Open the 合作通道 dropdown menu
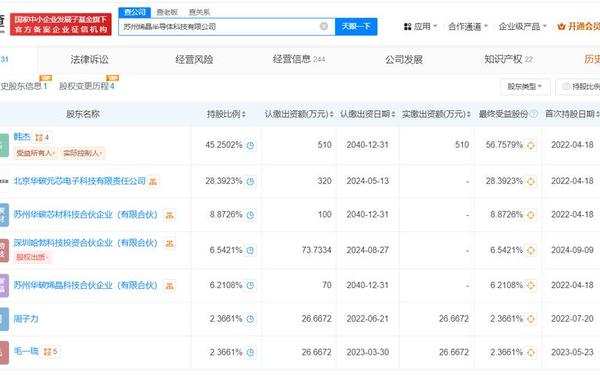The image size is (600, 375). point(468,26)
